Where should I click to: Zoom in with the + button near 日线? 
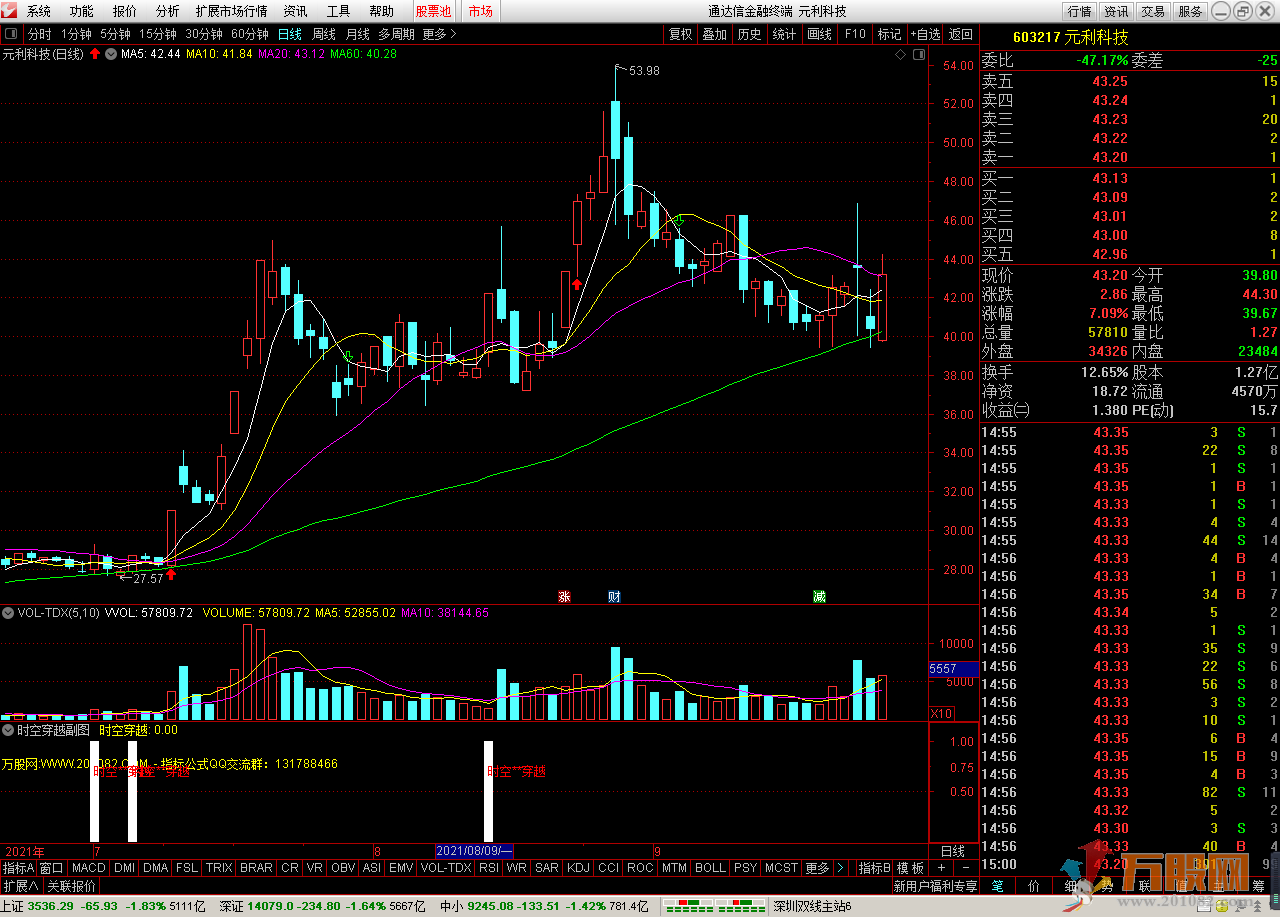942,868
